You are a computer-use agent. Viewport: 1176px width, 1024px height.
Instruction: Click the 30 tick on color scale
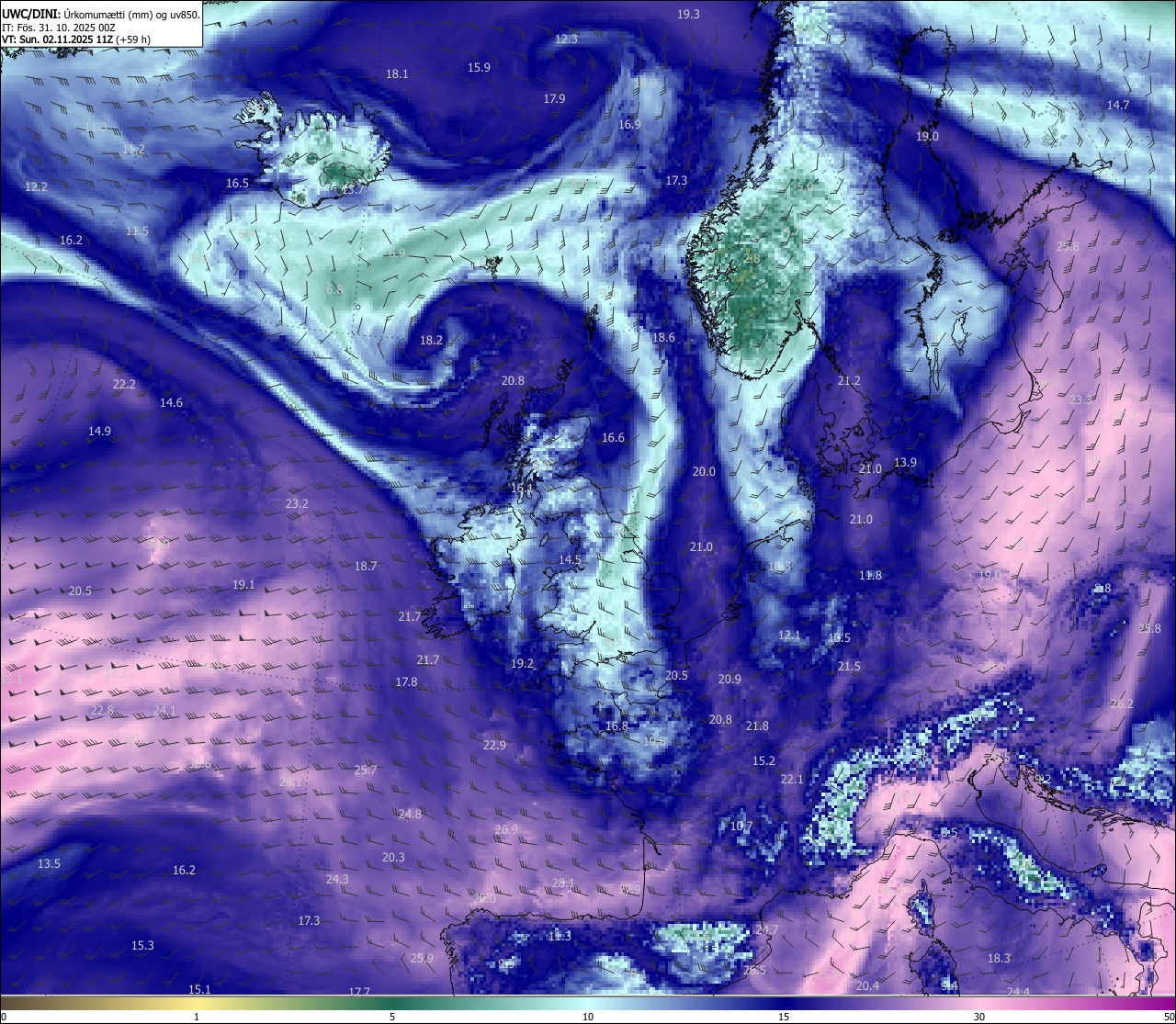tap(979, 1017)
